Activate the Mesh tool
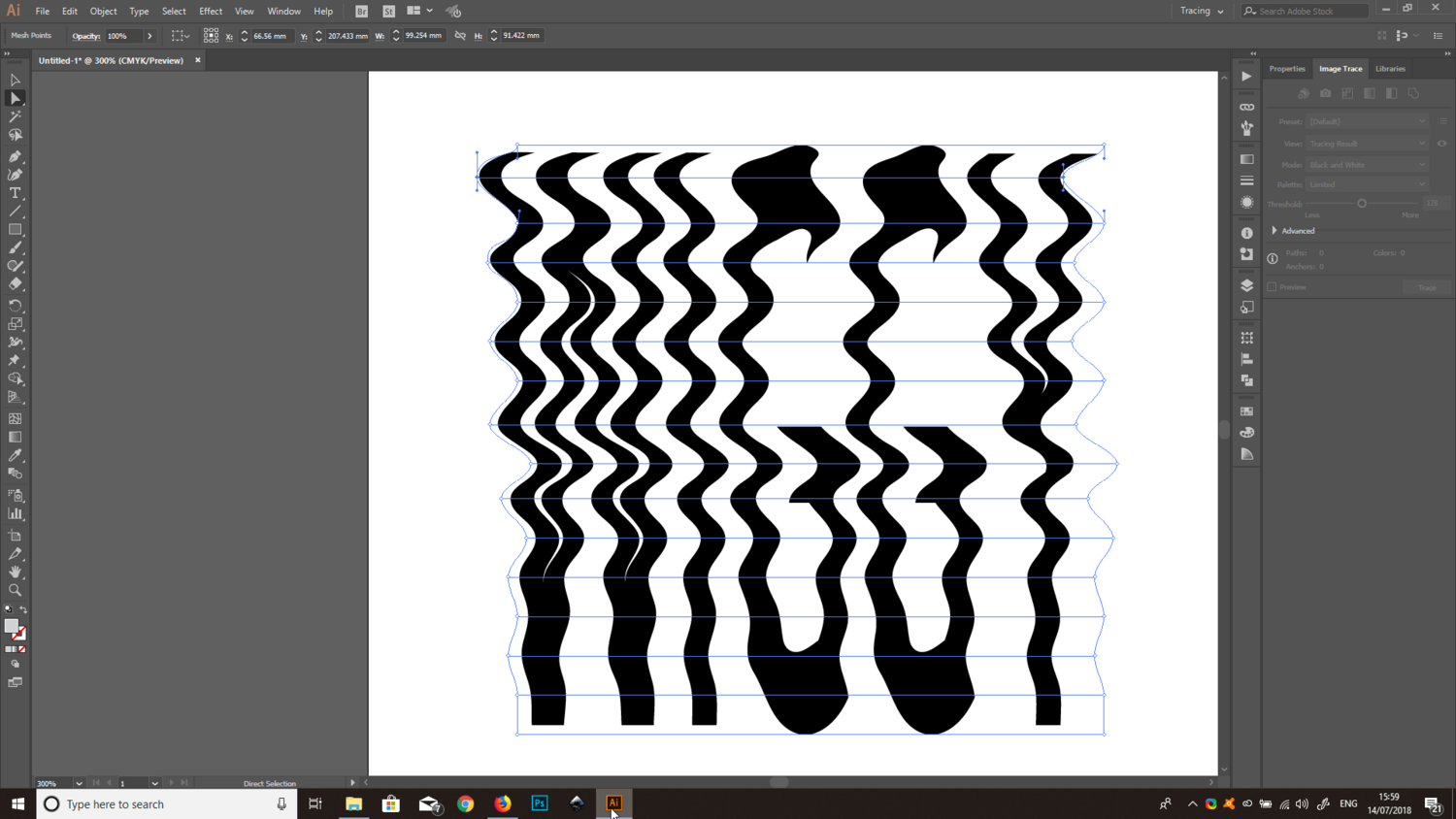 (x=15, y=418)
